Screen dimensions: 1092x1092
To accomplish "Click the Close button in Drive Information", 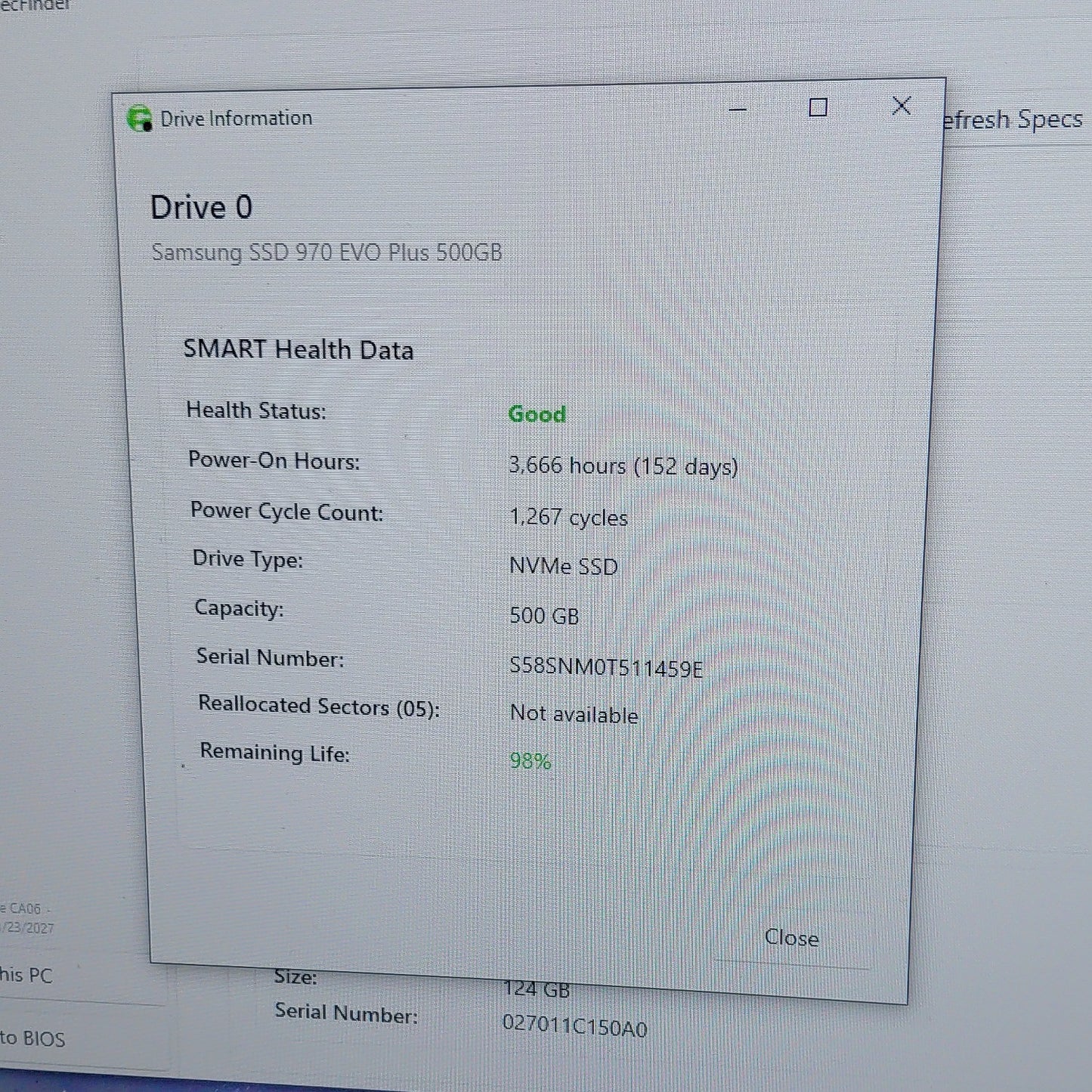I will coord(791,939).
